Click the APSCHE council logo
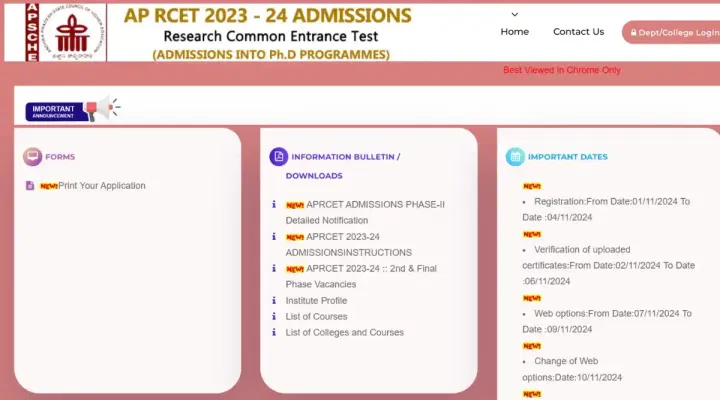Viewport: 720px width, 400px height. point(66,32)
